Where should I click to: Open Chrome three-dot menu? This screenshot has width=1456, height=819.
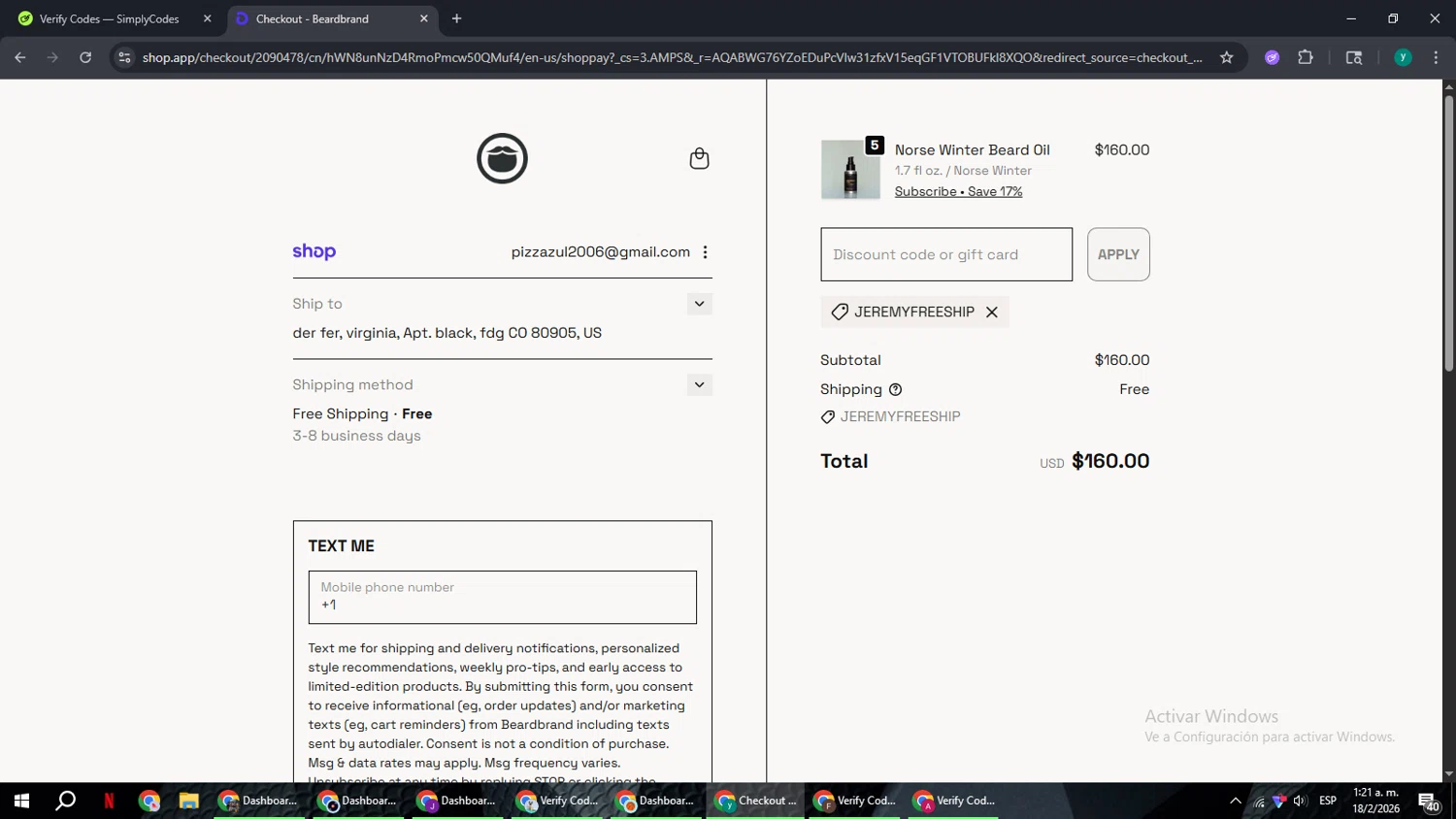click(1436, 57)
